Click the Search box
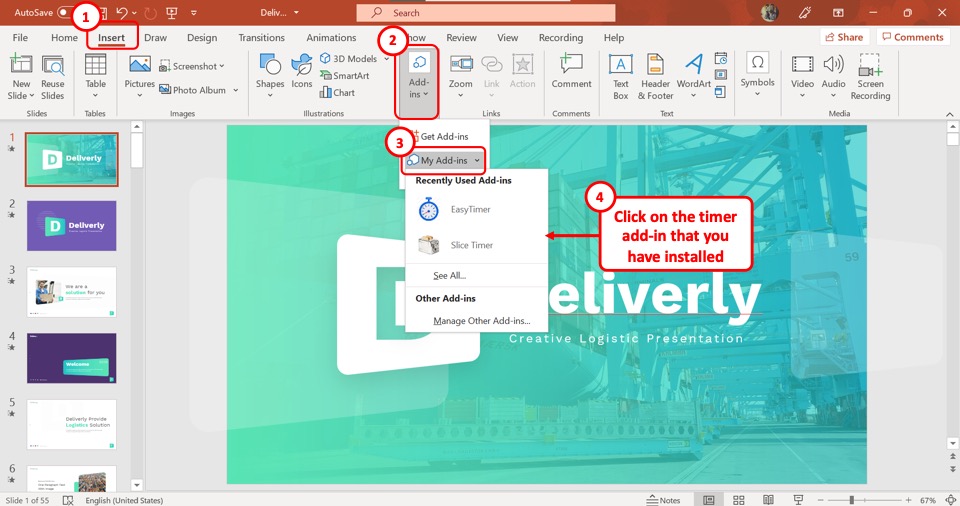 tap(486, 13)
